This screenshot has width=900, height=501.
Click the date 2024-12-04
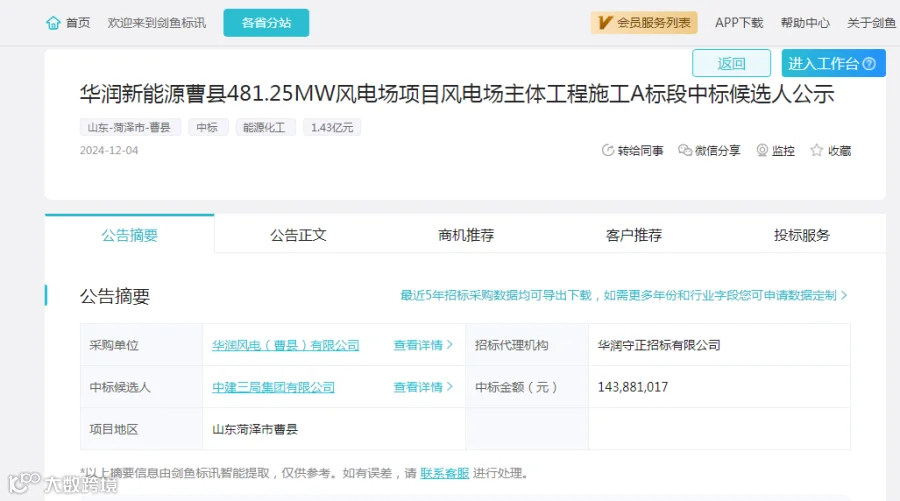coord(109,150)
